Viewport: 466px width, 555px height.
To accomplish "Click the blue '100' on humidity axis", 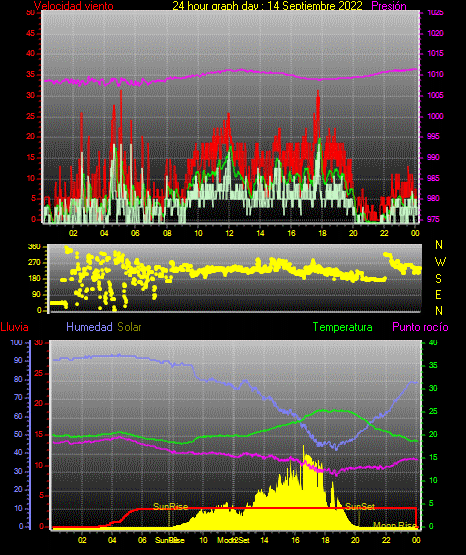I will 17,343.
